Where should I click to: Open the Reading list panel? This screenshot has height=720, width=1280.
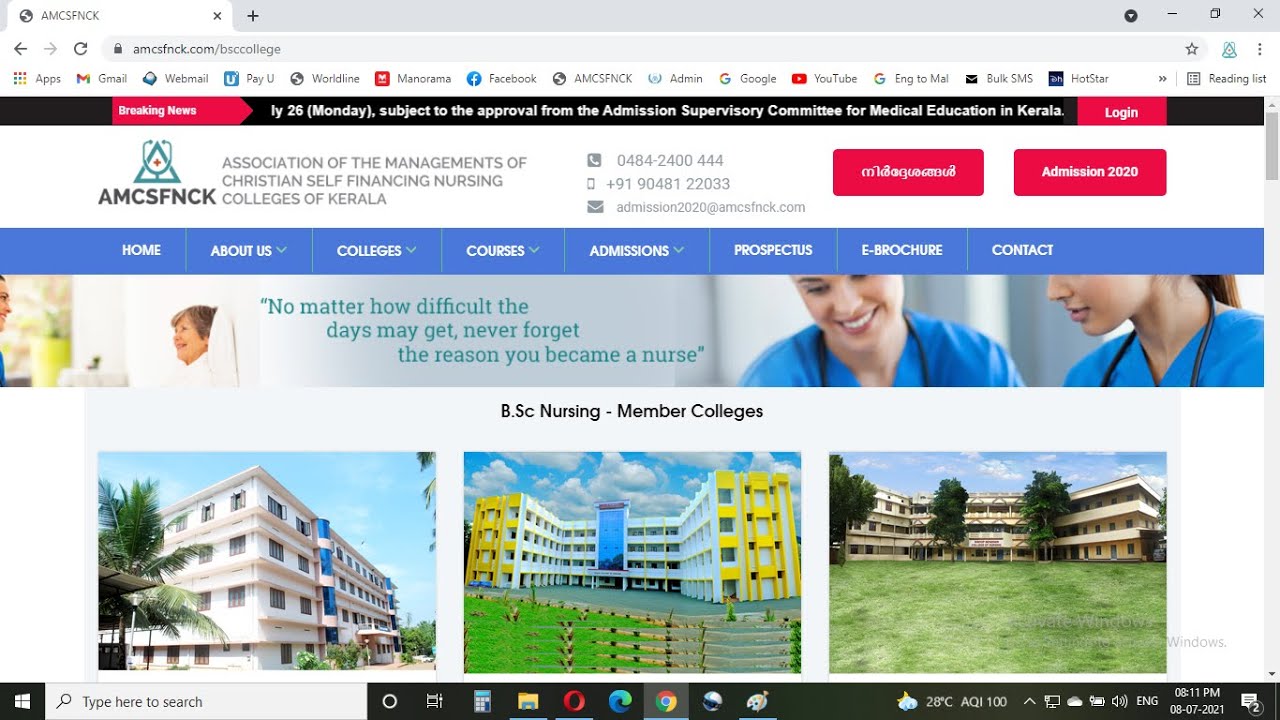pos(1226,78)
